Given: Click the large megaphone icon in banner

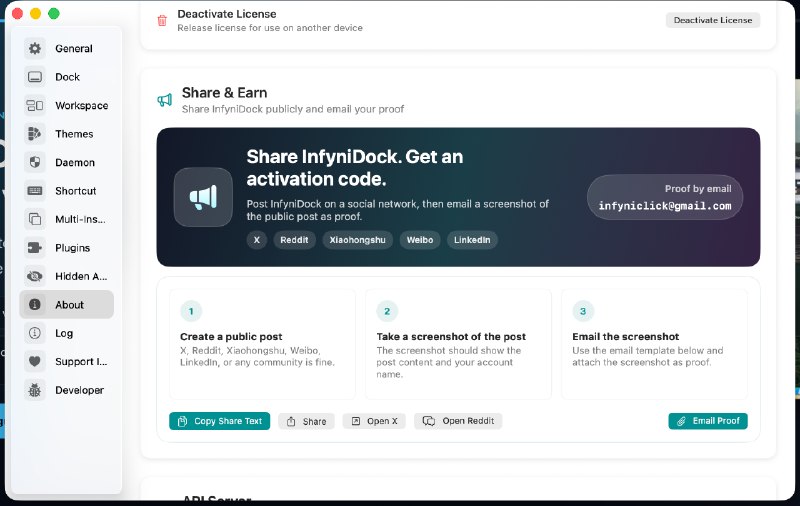Looking at the screenshot, I should tap(203, 197).
